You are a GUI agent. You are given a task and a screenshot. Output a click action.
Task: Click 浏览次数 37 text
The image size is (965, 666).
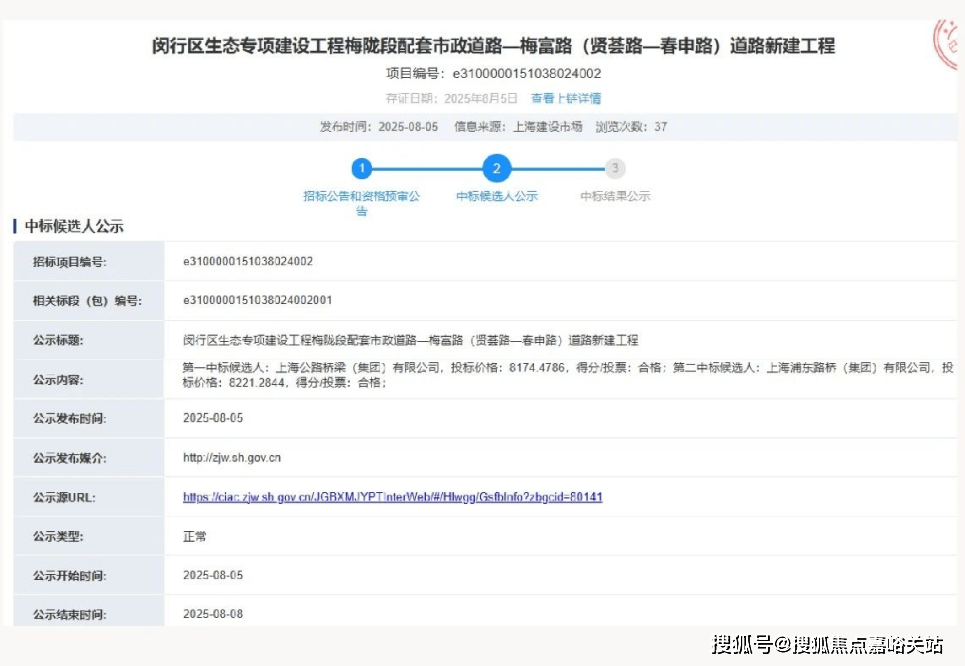[631, 127]
